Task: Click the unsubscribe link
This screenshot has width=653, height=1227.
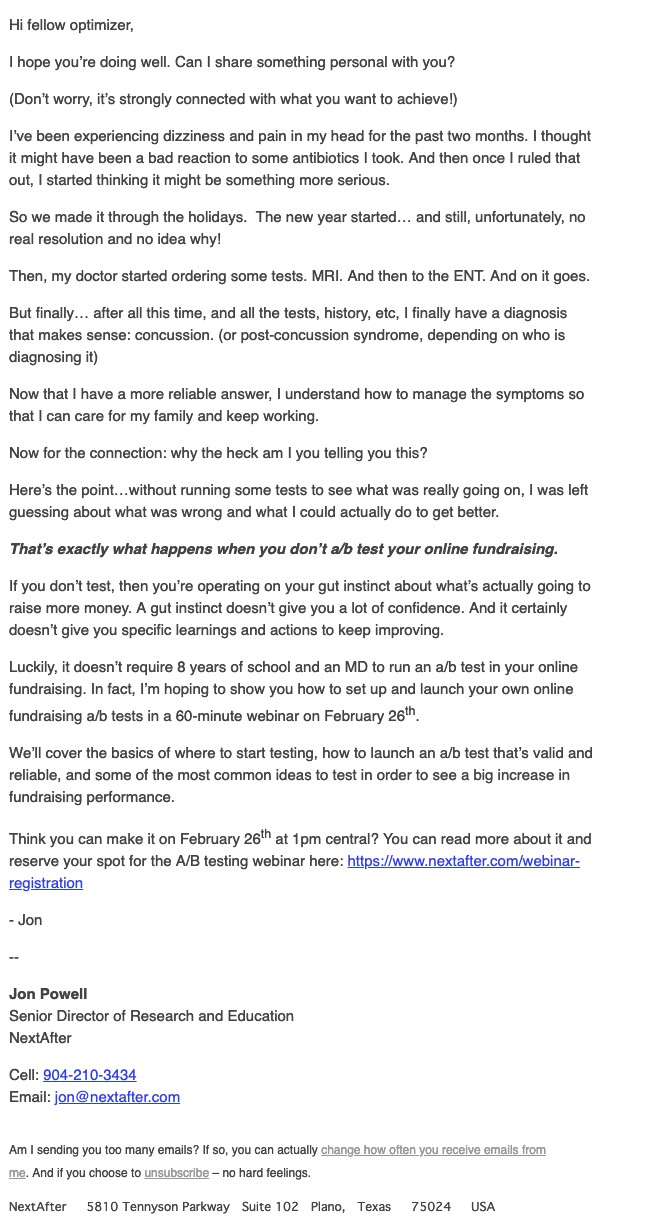Action: coord(176,1173)
